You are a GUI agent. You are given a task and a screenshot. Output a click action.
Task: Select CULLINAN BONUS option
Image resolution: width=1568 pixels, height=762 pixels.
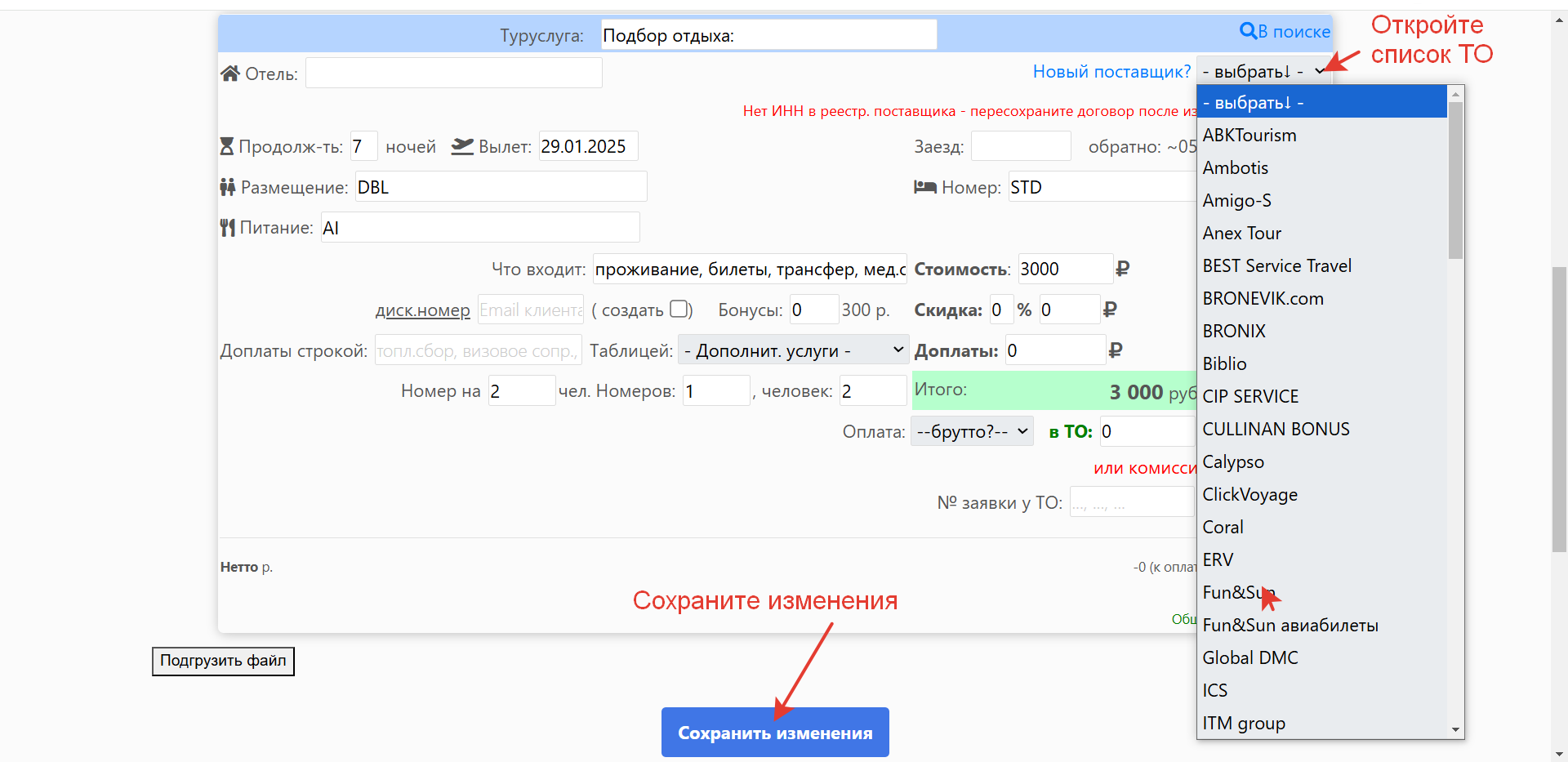(1321, 429)
